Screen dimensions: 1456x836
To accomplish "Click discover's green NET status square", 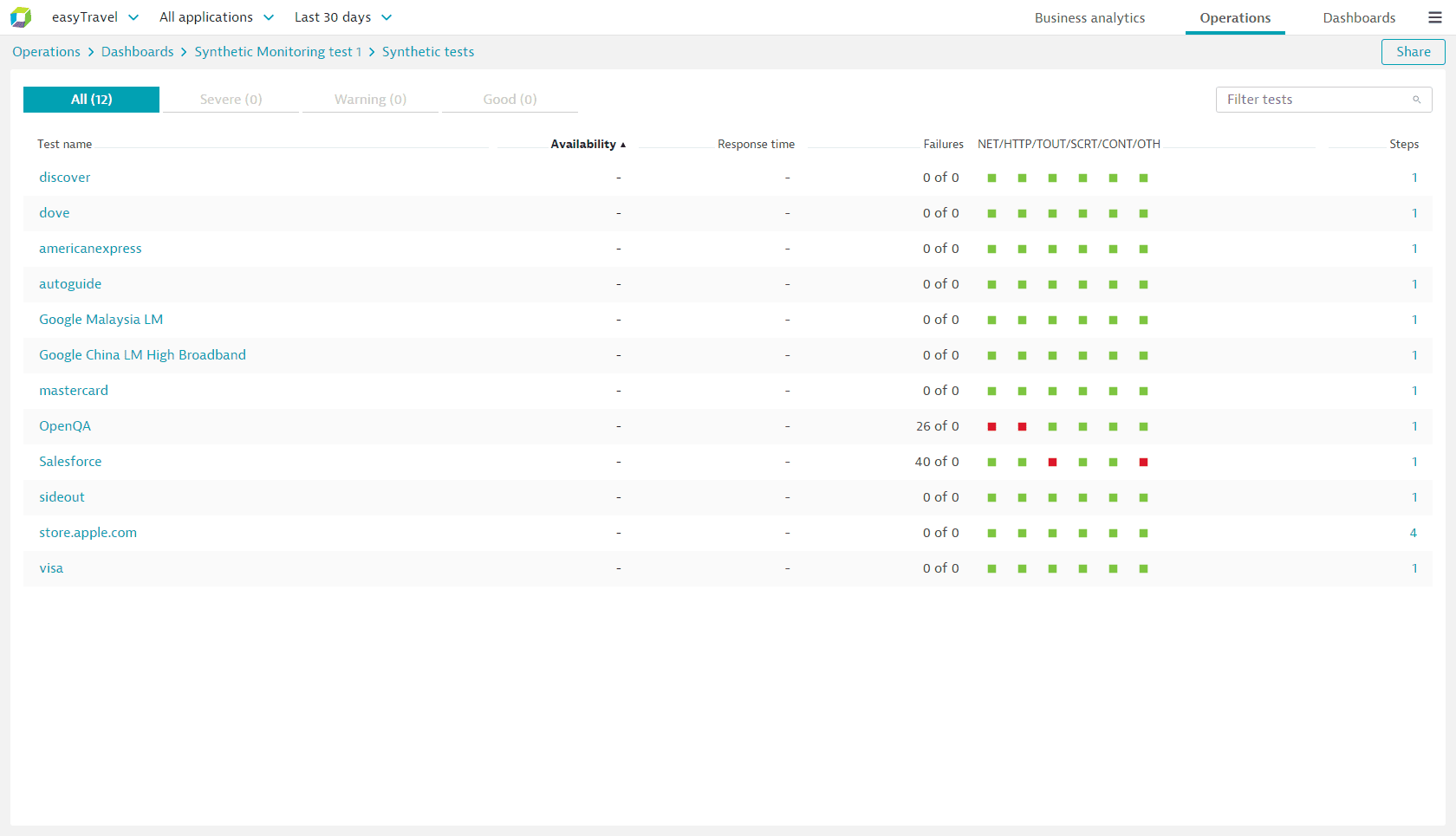I will click(x=992, y=178).
